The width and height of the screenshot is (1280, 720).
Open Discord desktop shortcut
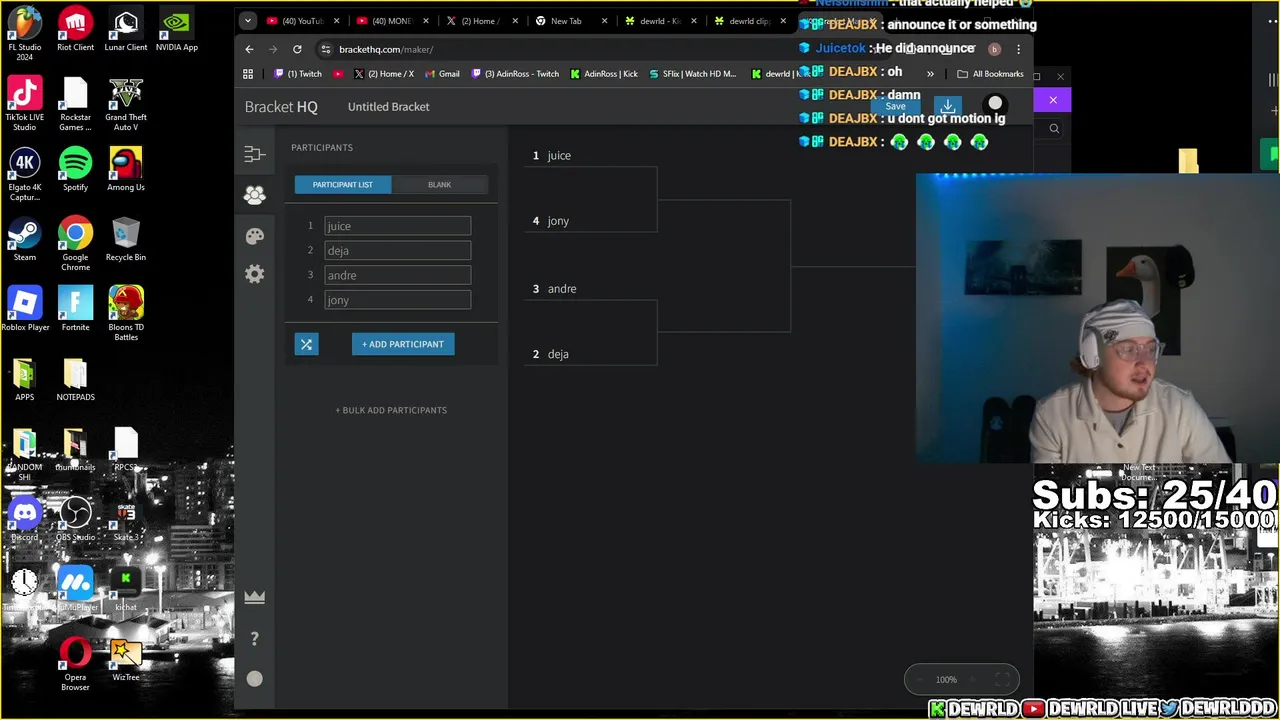pyautogui.click(x=25, y=519)
